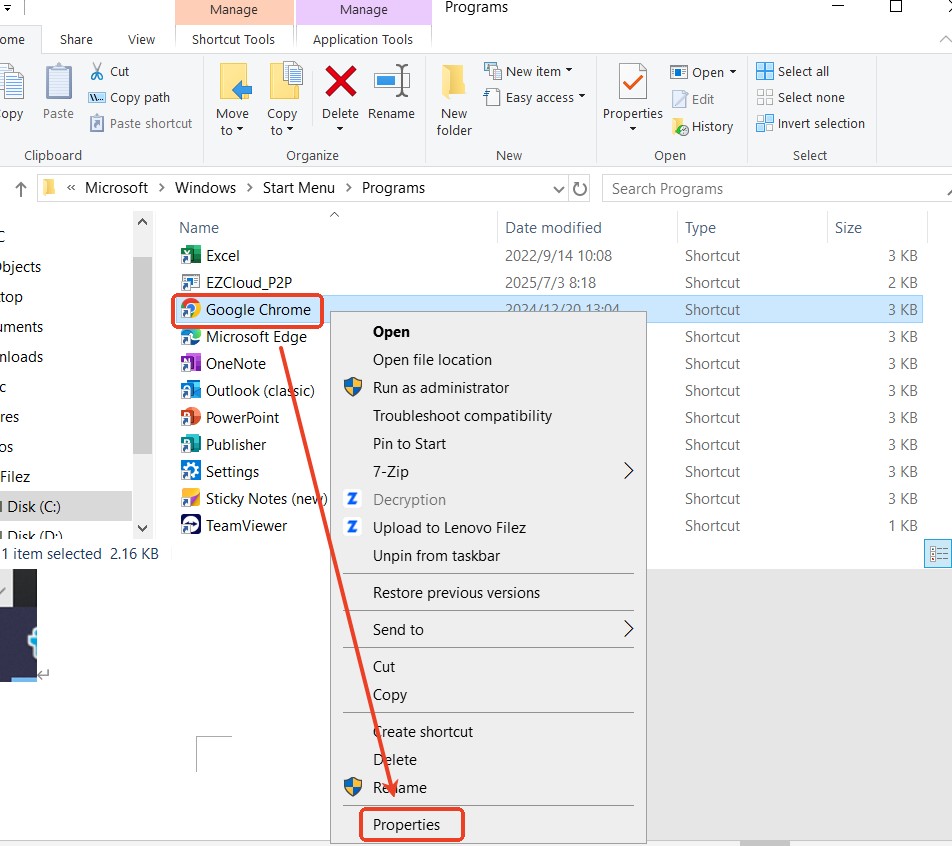This screenshot has width=952, height=846.
Task: Choose Troubleshoot compatibility
Action: [462, 415]
